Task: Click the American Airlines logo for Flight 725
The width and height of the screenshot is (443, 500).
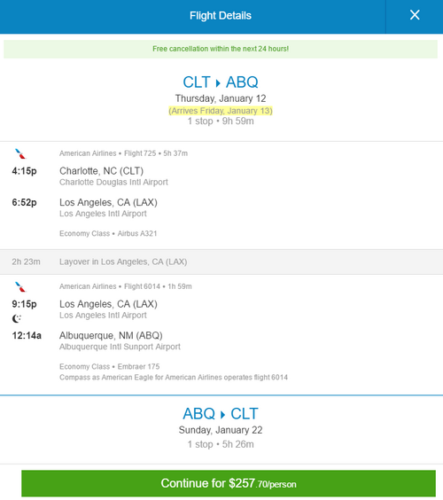Action: click(x=20, y=154)
